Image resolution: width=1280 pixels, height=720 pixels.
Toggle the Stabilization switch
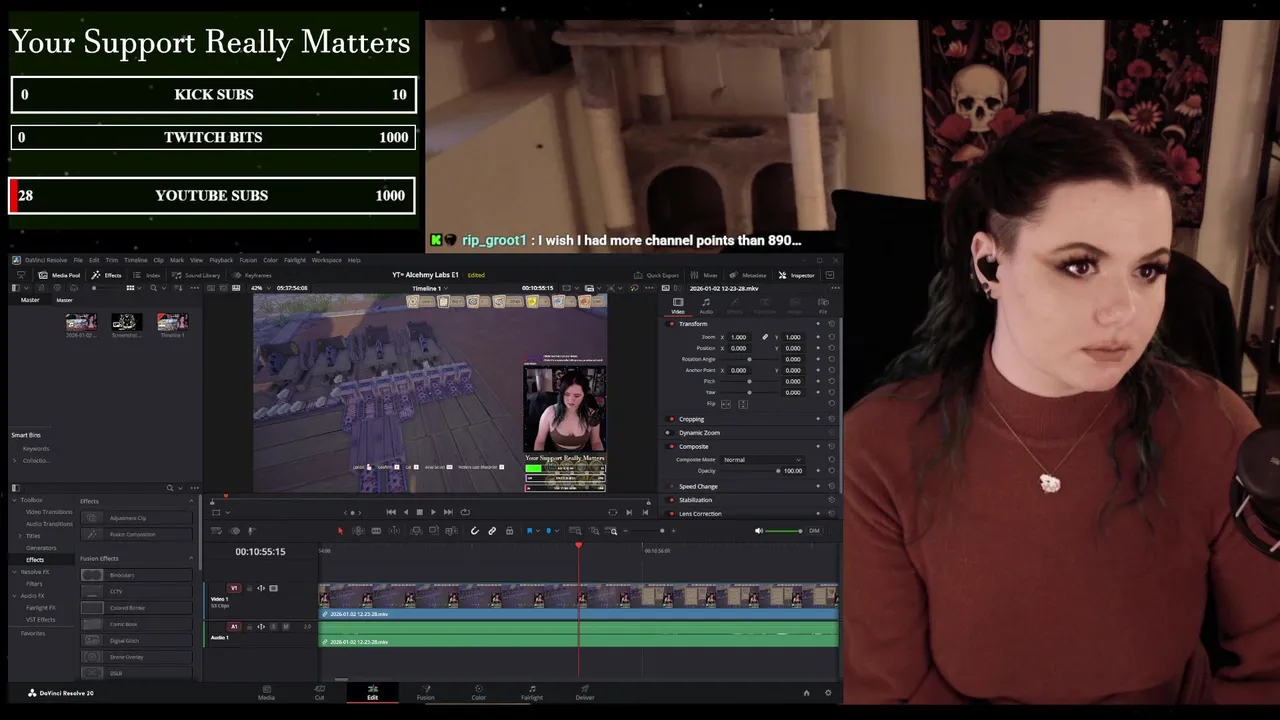[x=670, y=500]
